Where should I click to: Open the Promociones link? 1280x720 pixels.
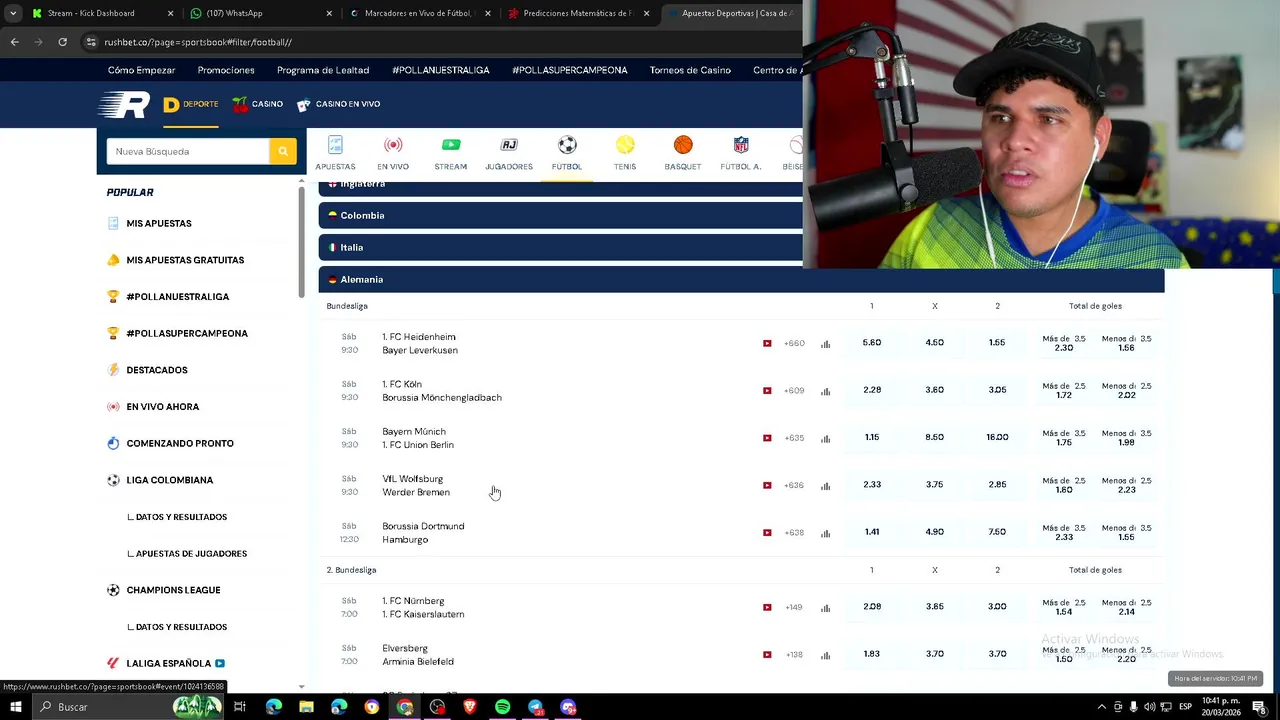[x=226, y=70]
